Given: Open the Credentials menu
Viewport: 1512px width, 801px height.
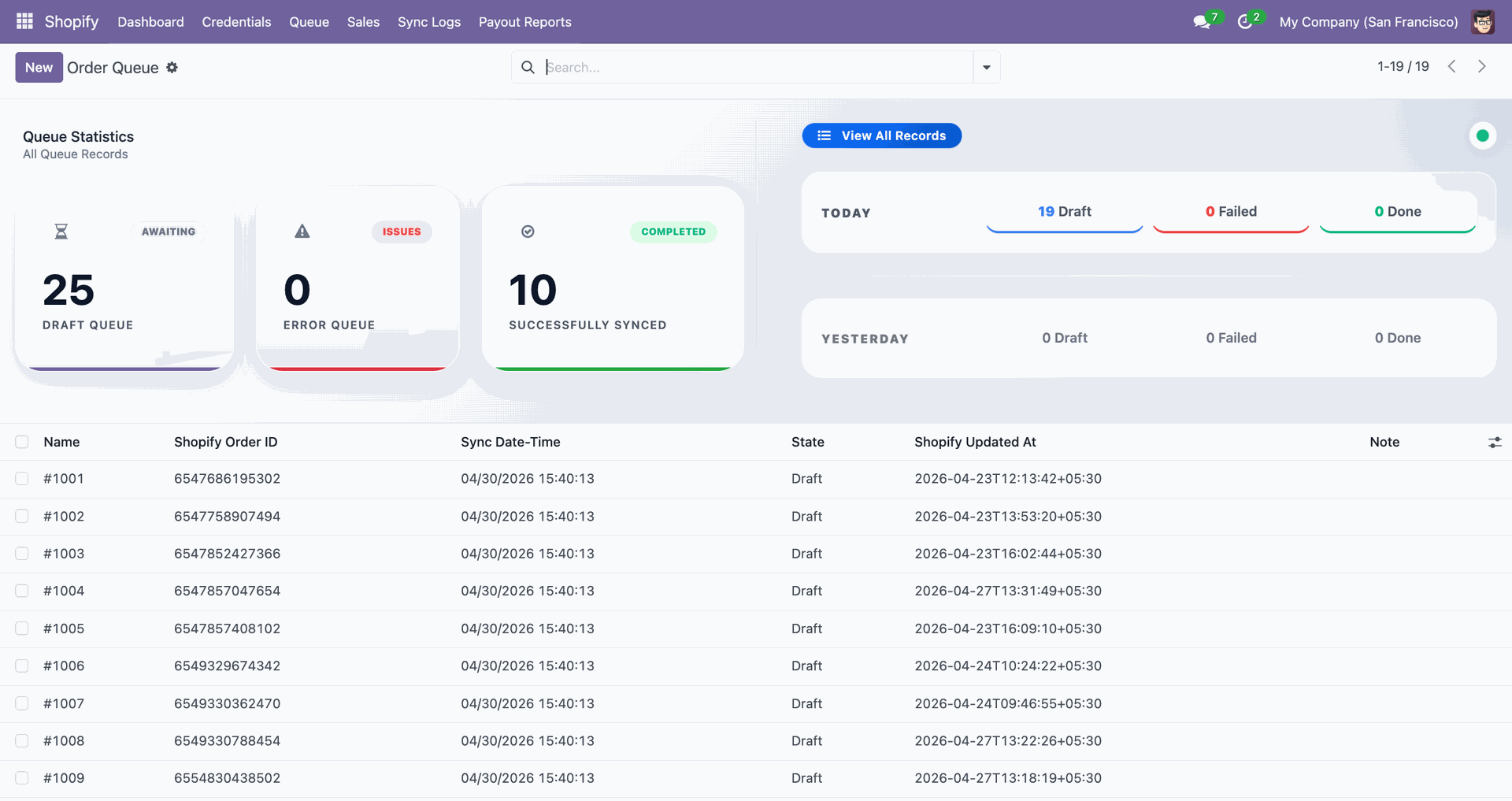Looking at the screenshot, I should 236,22.
